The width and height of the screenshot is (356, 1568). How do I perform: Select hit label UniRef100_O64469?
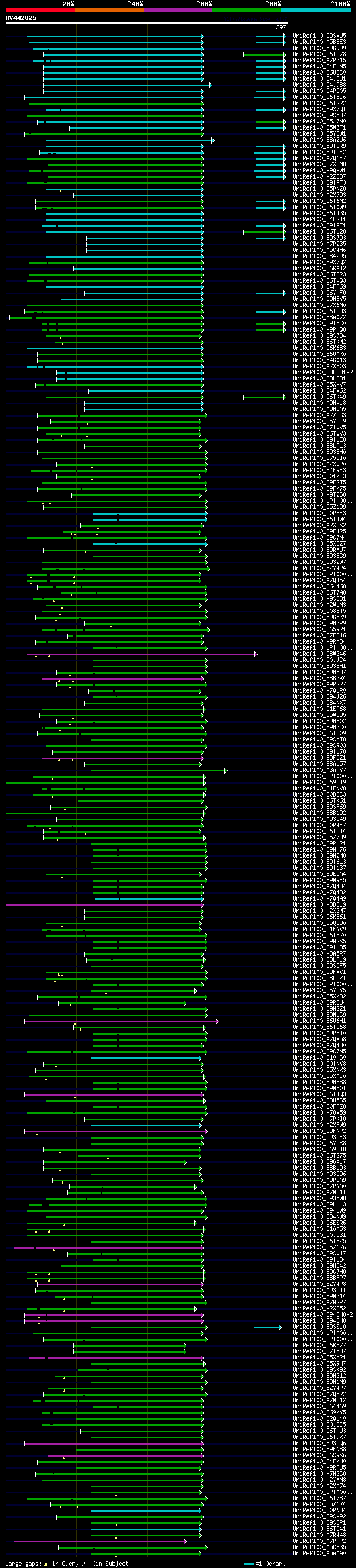[319, 1407]
